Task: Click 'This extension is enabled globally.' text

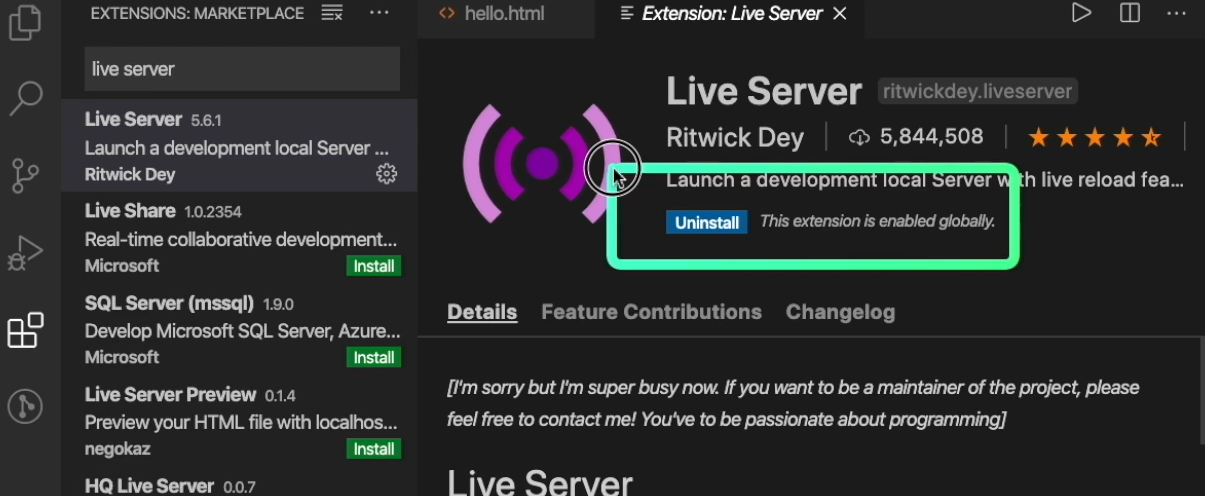Action: click(877, 221)
